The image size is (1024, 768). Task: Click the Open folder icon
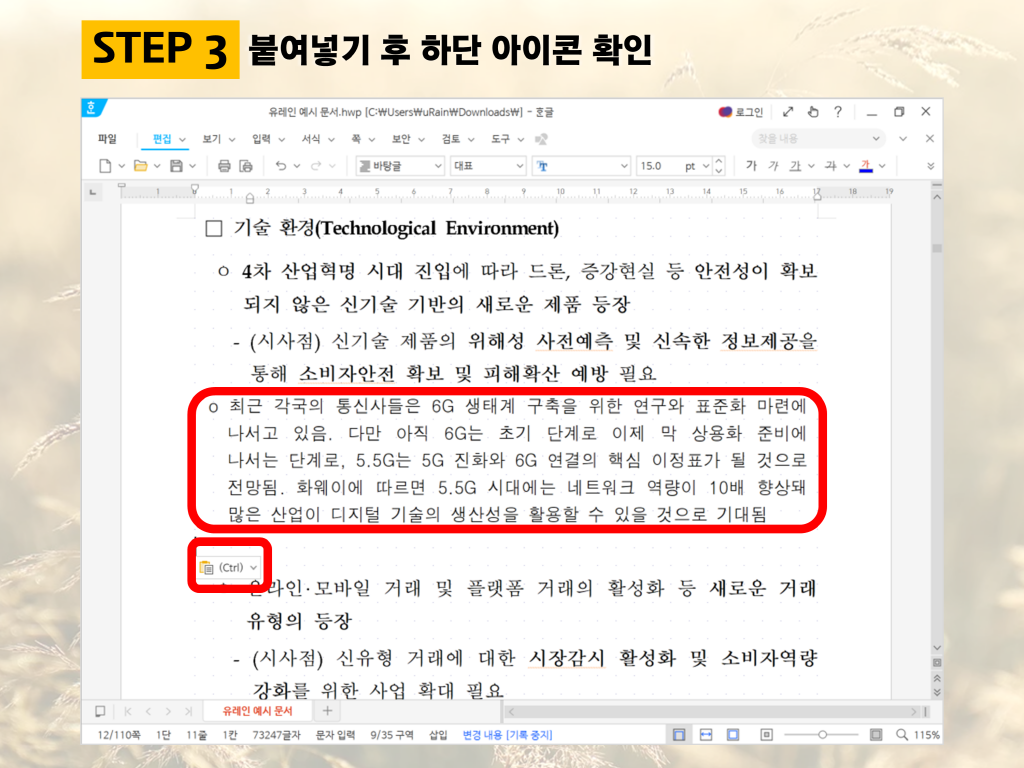(x=140, y=166)
